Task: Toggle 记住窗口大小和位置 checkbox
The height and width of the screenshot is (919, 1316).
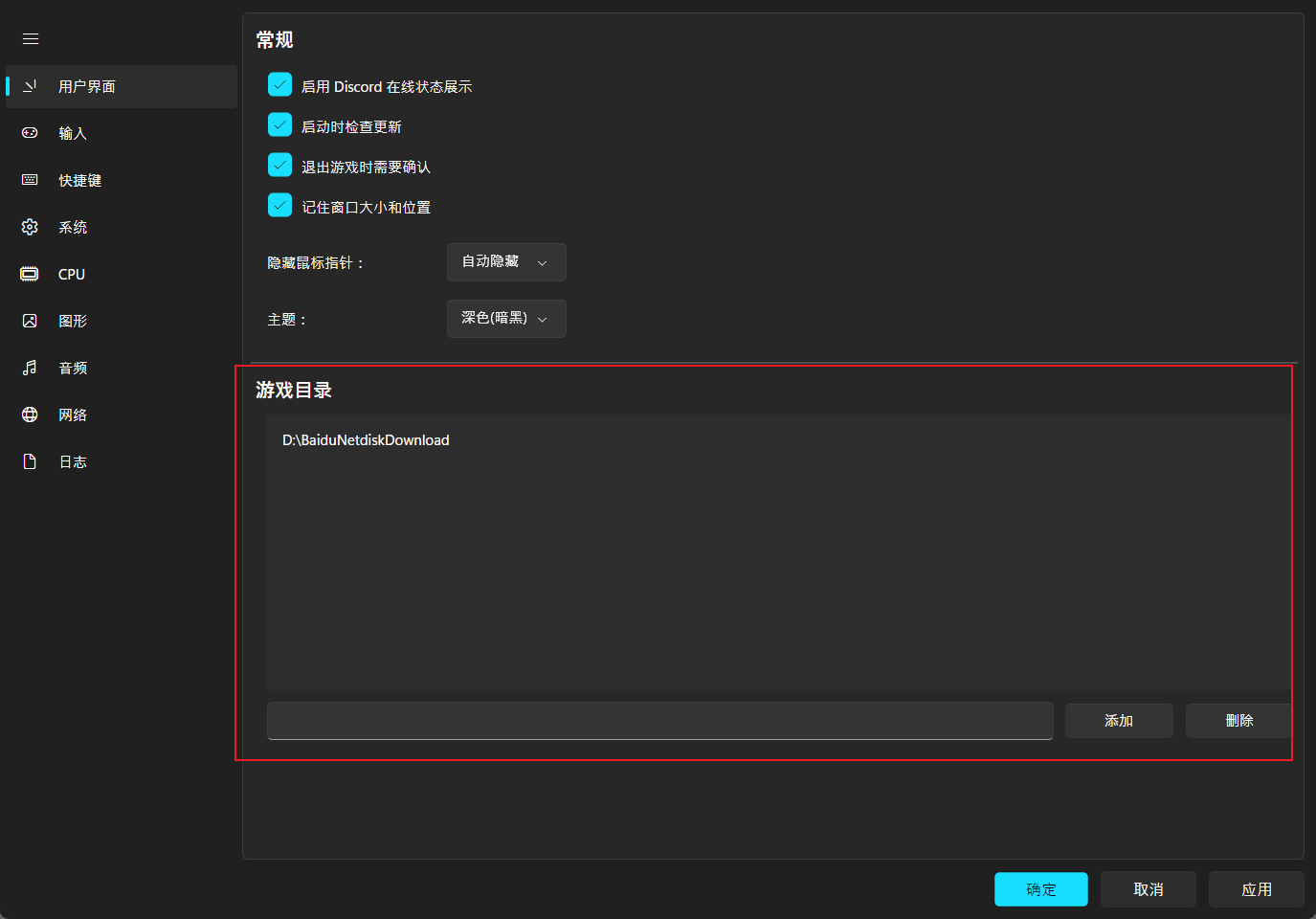Action: pos(279,206)
